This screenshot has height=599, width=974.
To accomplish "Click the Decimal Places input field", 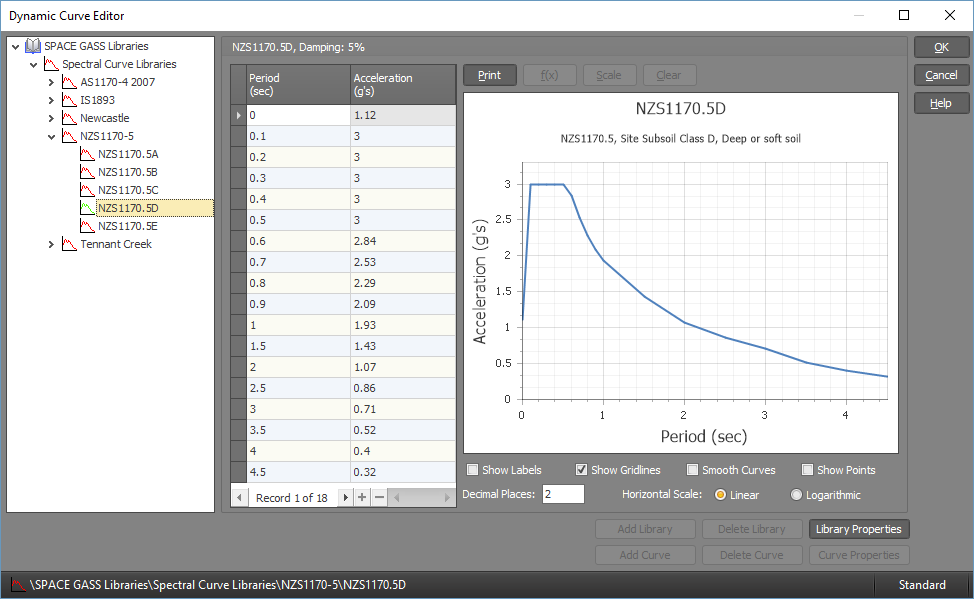I will pyautogui.click(x=563, y=494).
